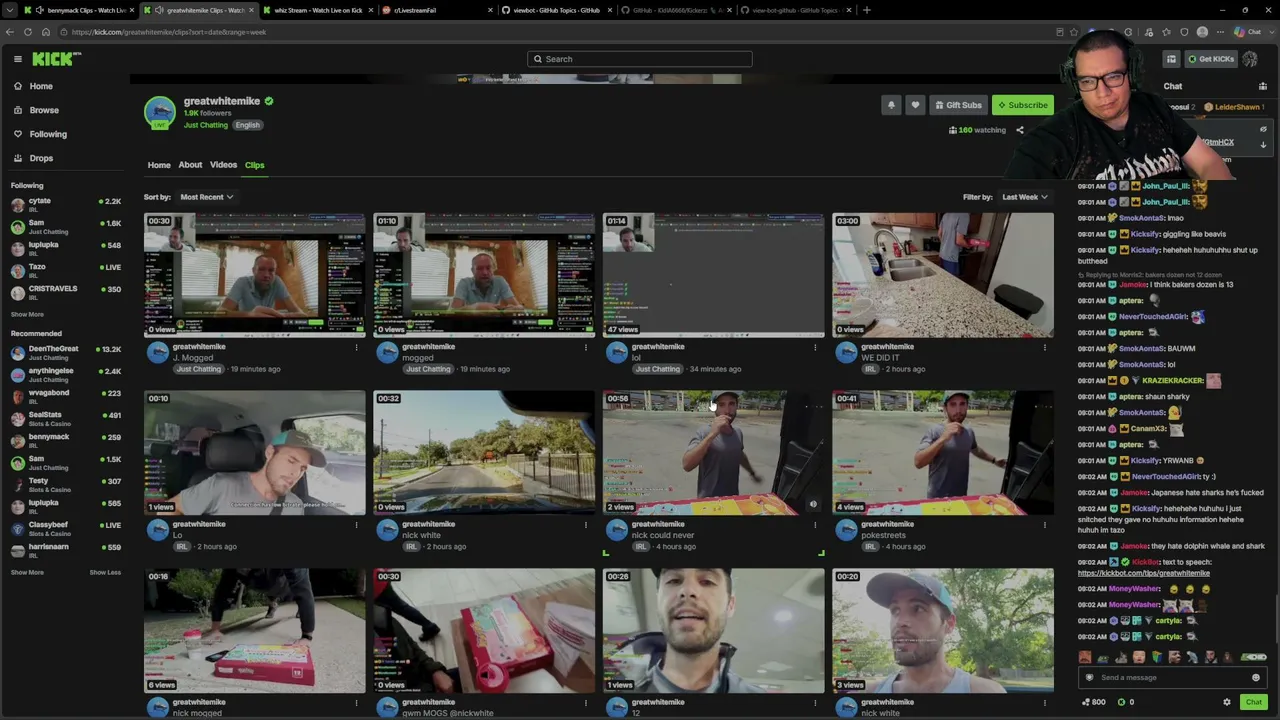The height and width of the screenshot is (720, 1280).
Task: Open the channel Videos tab
Action: tap(223, 165)
